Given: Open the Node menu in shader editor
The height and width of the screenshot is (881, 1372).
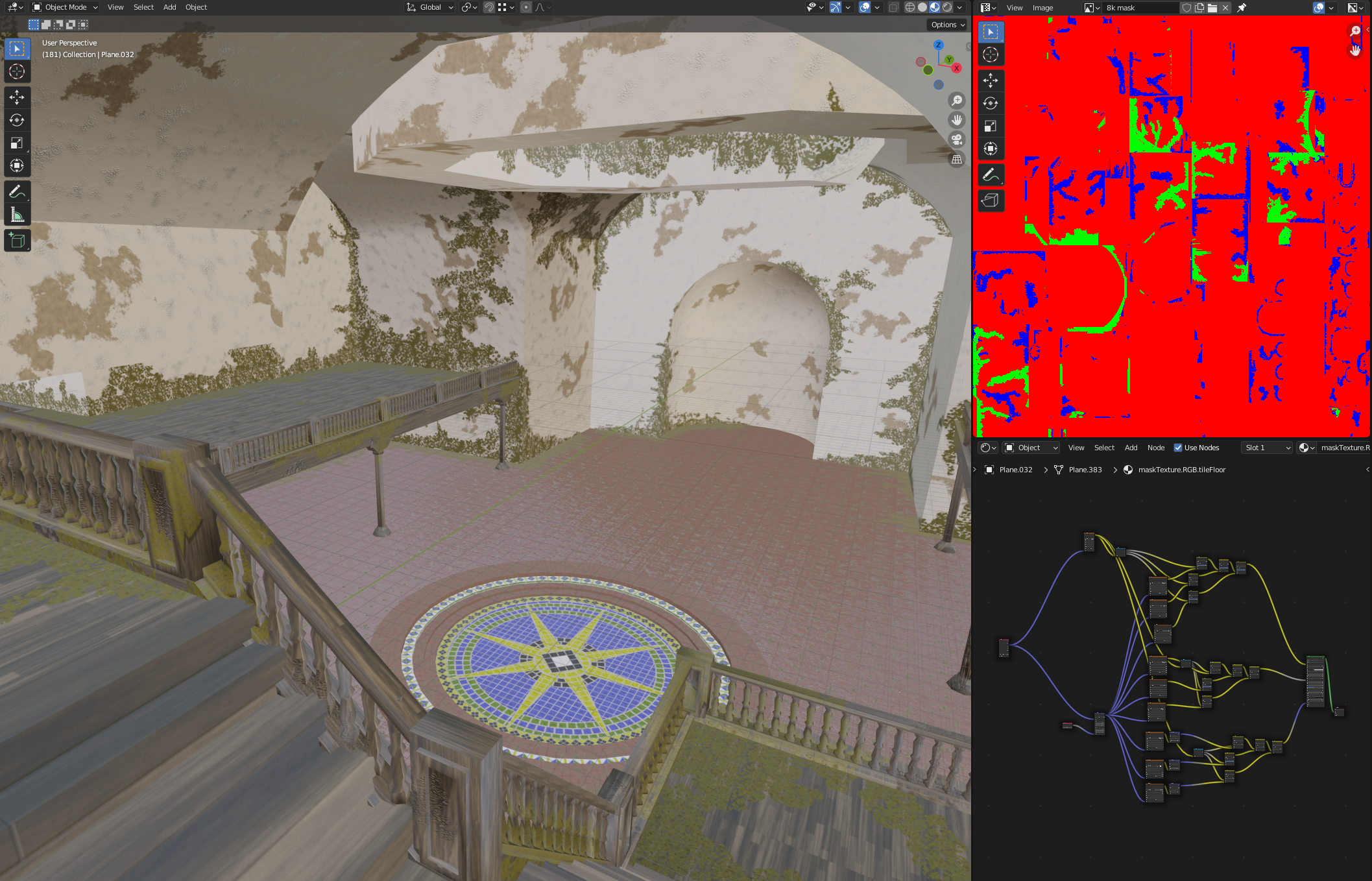Looking at the screenshot, I should (1155, 448).
